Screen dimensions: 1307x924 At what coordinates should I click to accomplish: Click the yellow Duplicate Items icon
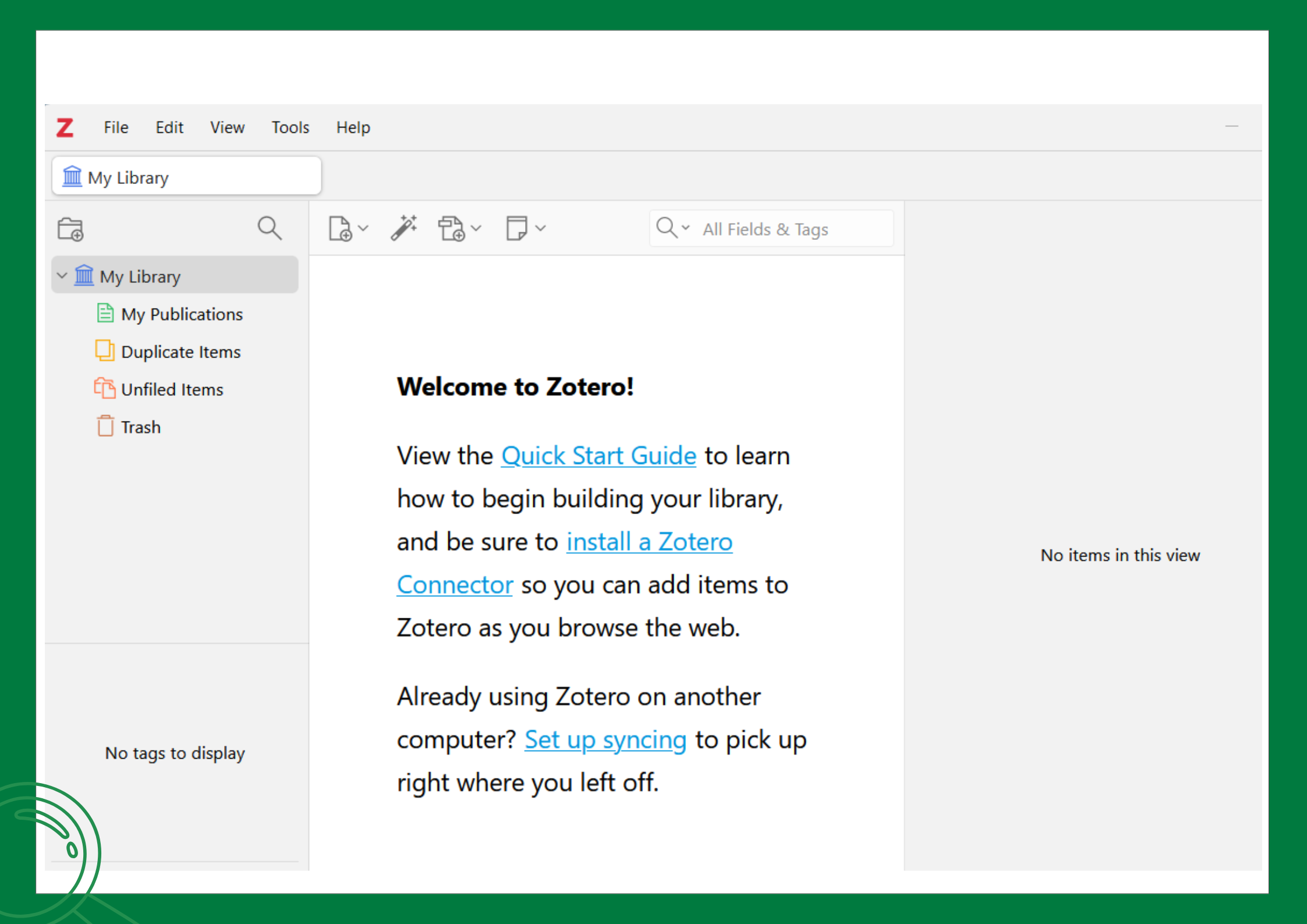(105, 351)
